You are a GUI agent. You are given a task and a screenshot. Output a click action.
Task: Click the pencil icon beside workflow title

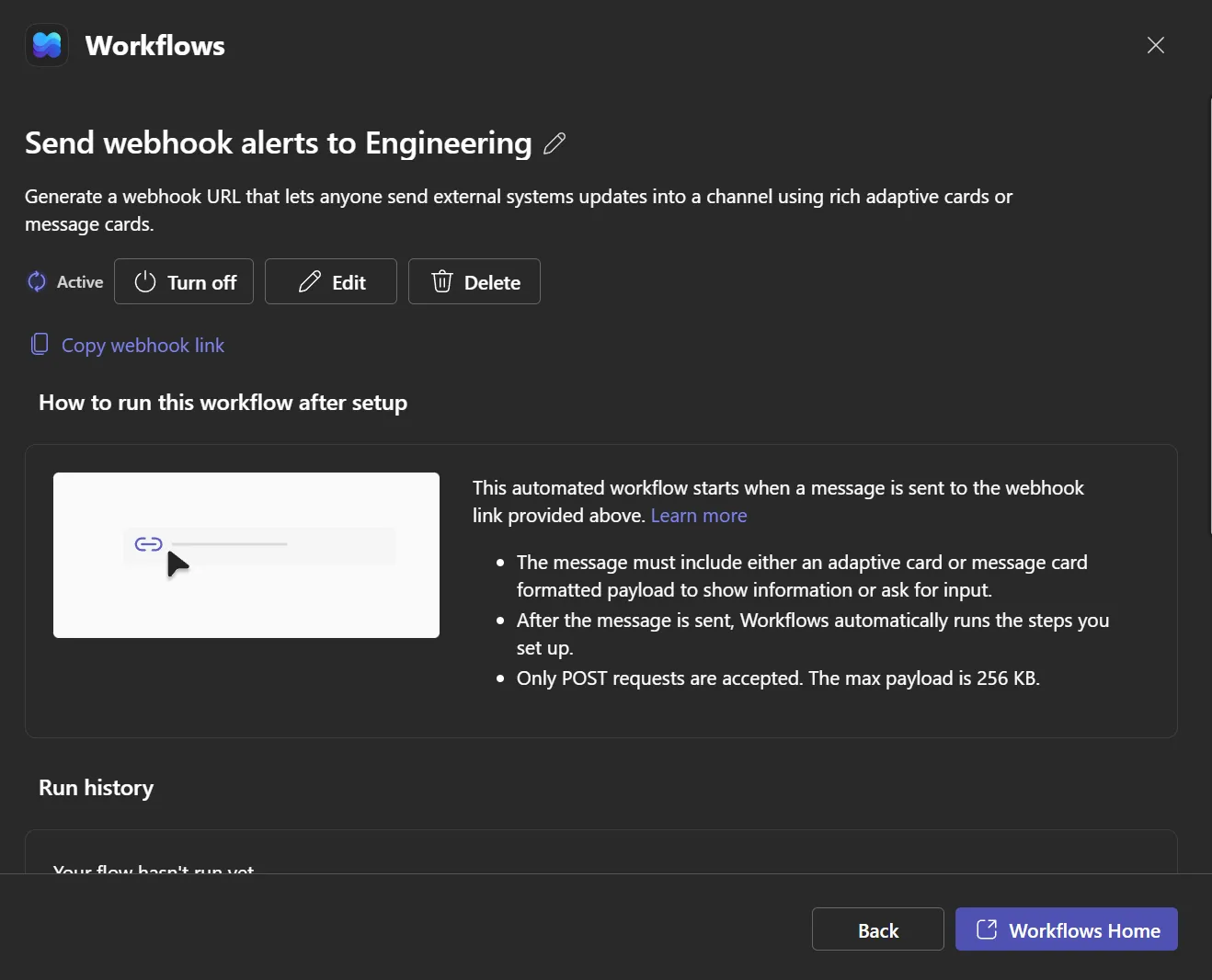click(x=555, y=143)
